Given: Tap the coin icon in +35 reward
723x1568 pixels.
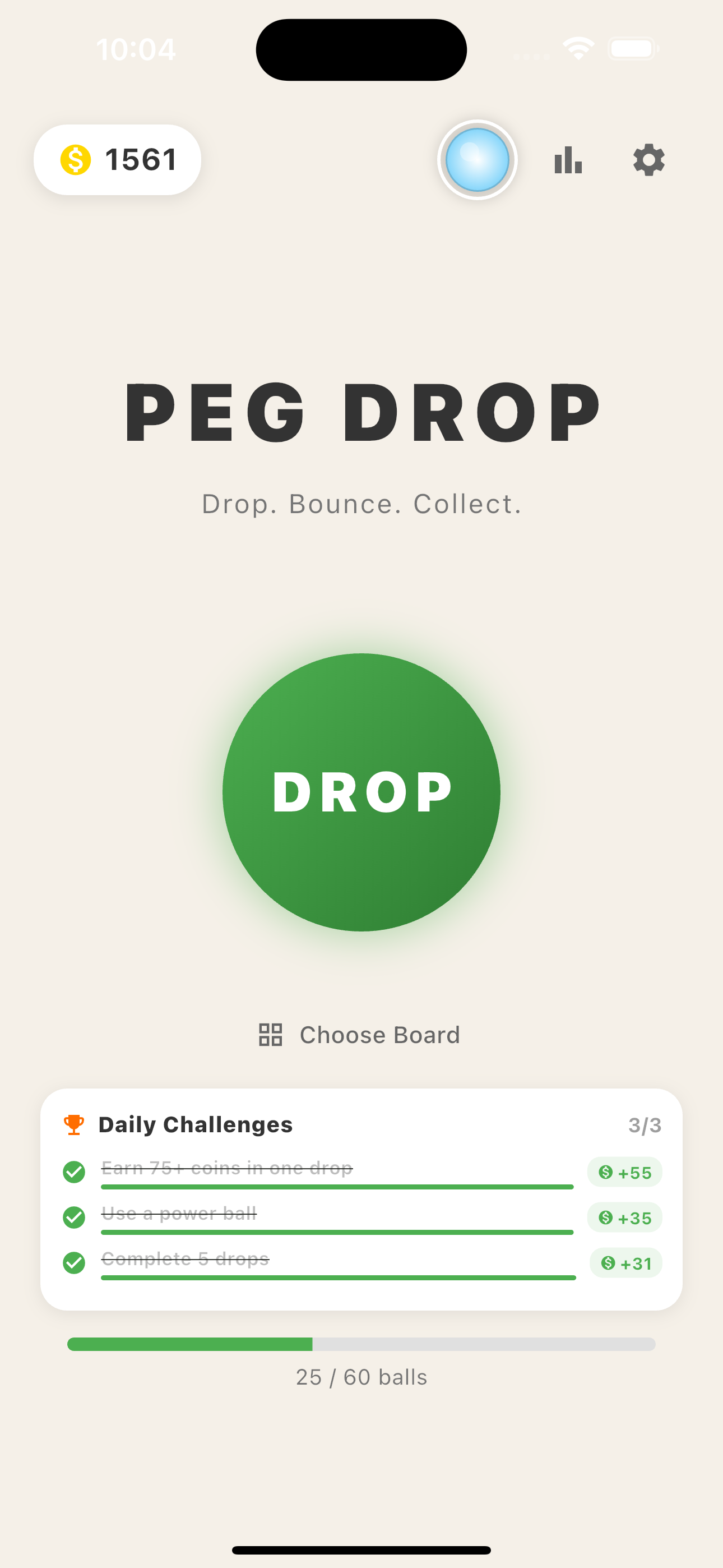Looking at the screenshot, I should (x=605, y=1217).
